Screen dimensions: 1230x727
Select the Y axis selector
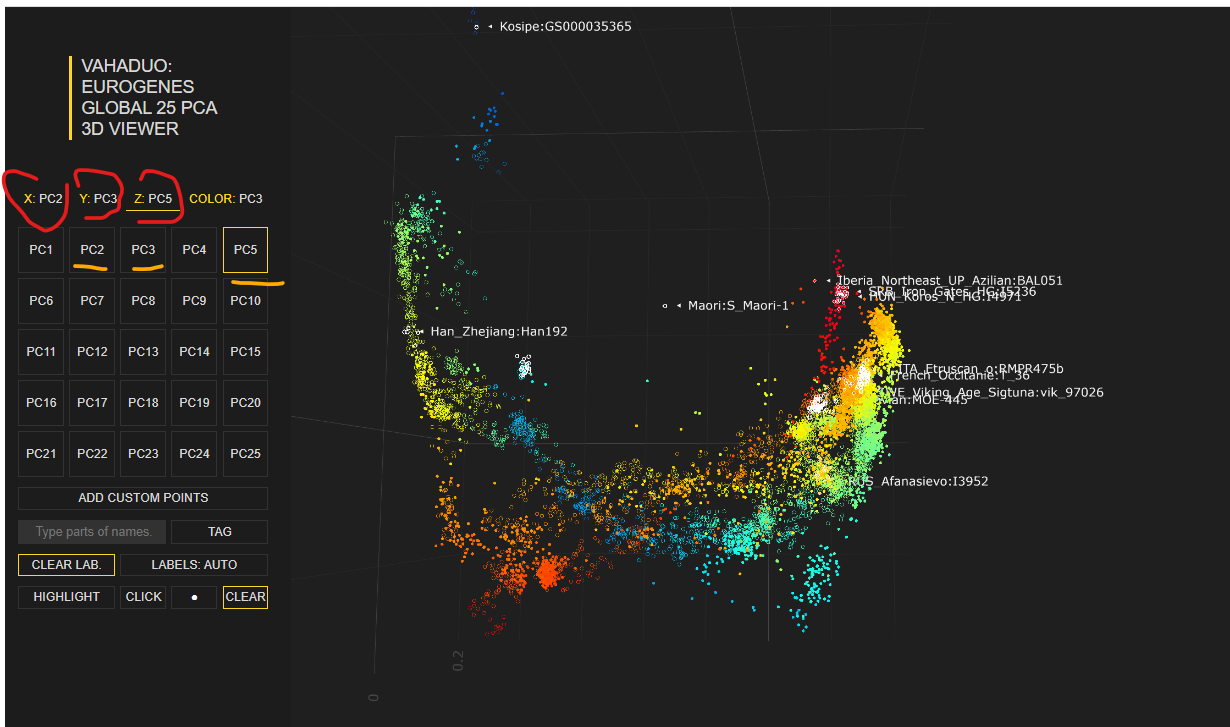[98, 199]
